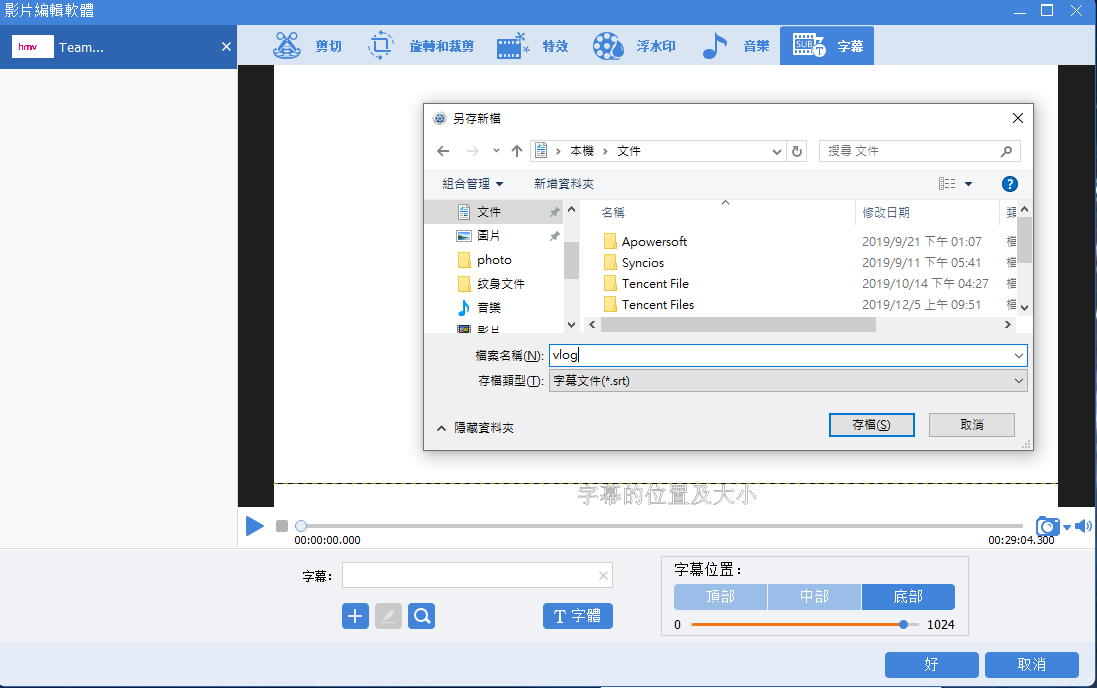Open the Syncios folder

tap(642, 262)
